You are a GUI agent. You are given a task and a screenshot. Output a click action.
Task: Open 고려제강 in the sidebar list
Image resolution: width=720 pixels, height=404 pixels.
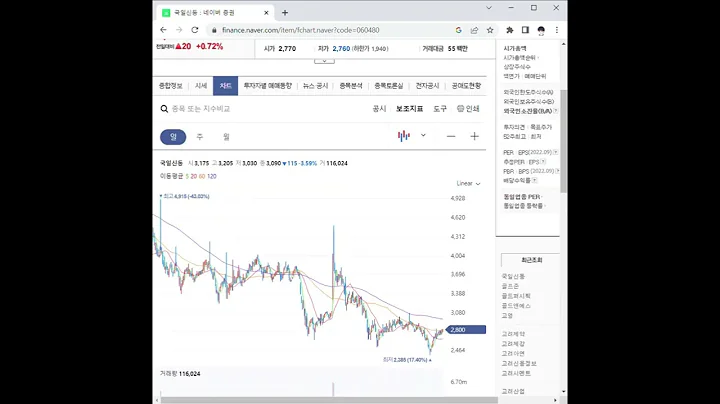[513, 344]
